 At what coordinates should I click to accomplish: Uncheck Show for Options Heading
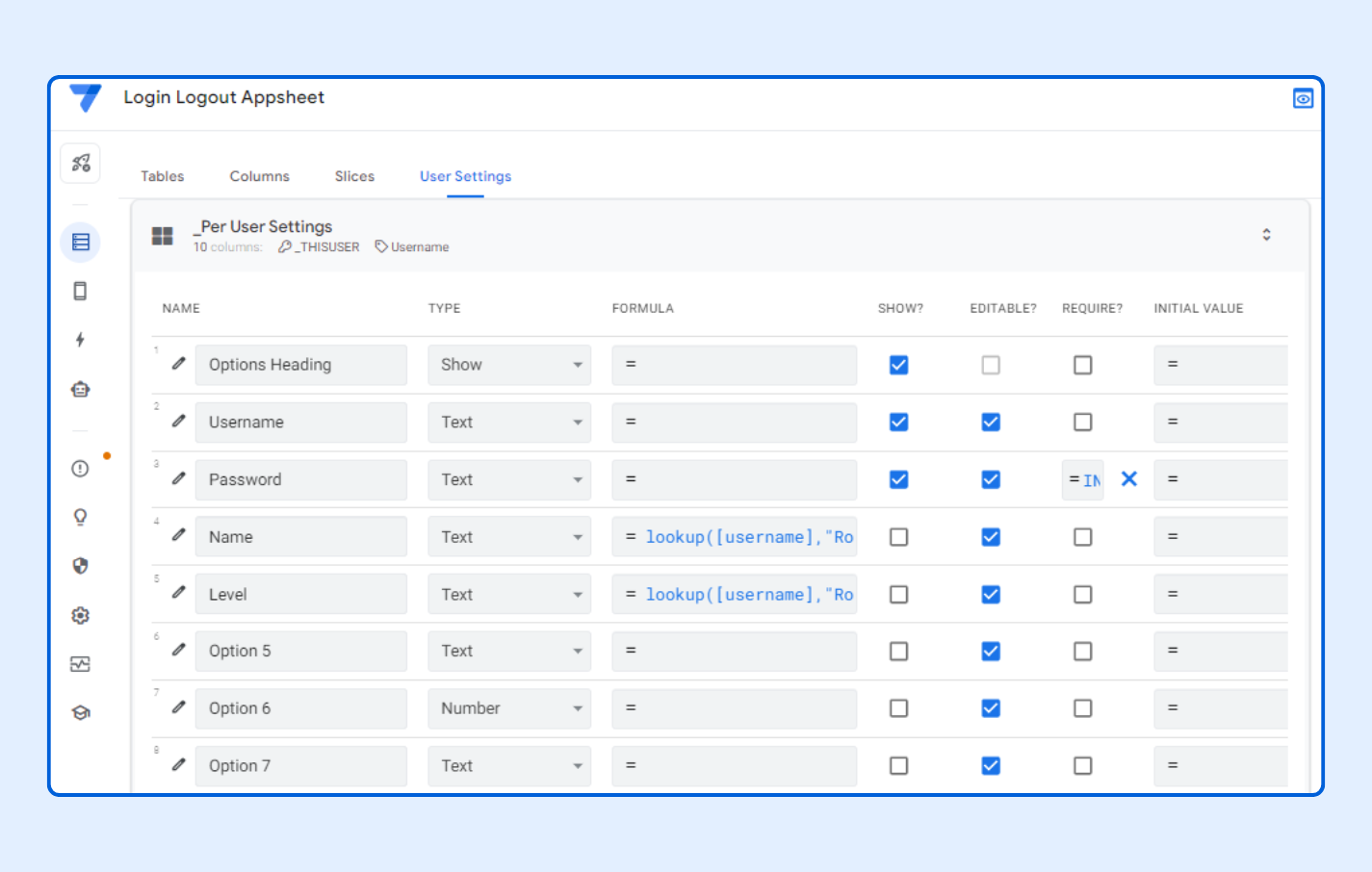click(898, 365)
